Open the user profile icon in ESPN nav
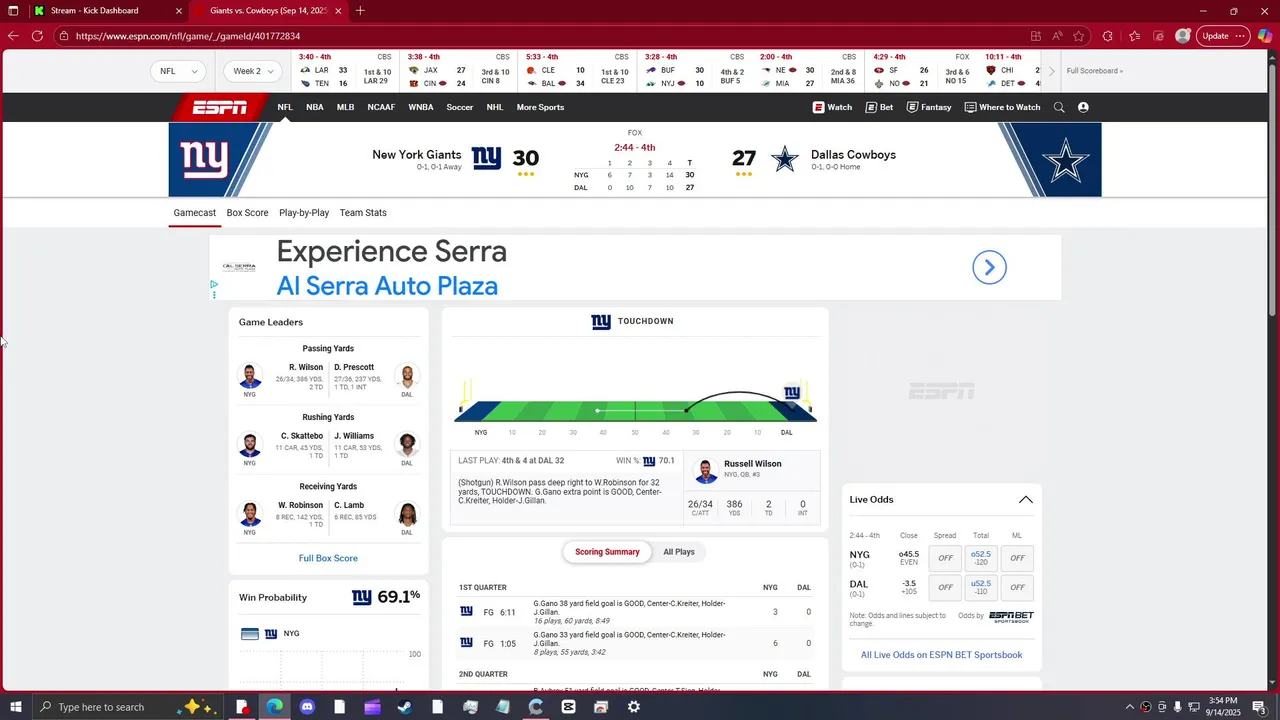 (1083, 107)
